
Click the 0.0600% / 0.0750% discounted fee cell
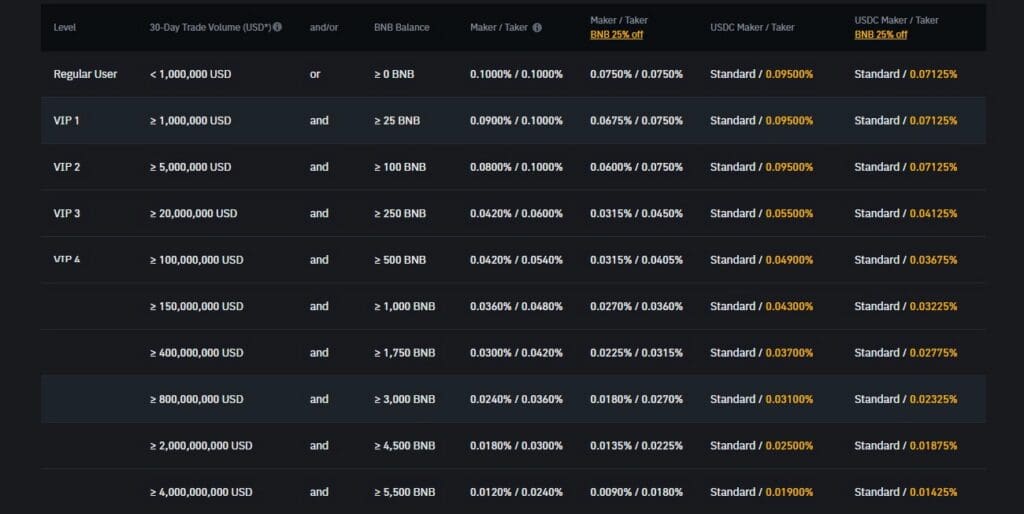(x=636, y=167)
